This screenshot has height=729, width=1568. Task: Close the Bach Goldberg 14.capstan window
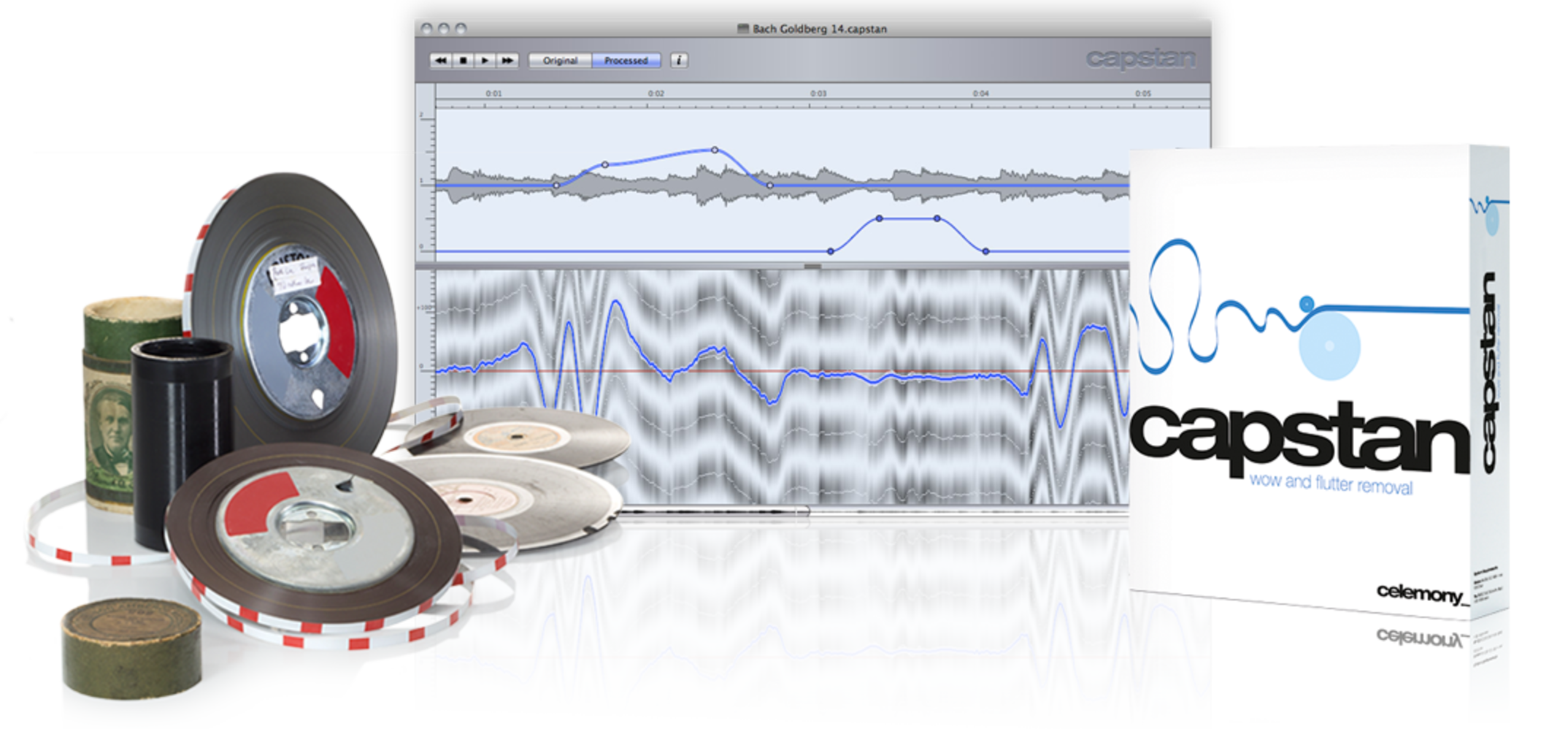pyautogui.click(x=426, y=28)
